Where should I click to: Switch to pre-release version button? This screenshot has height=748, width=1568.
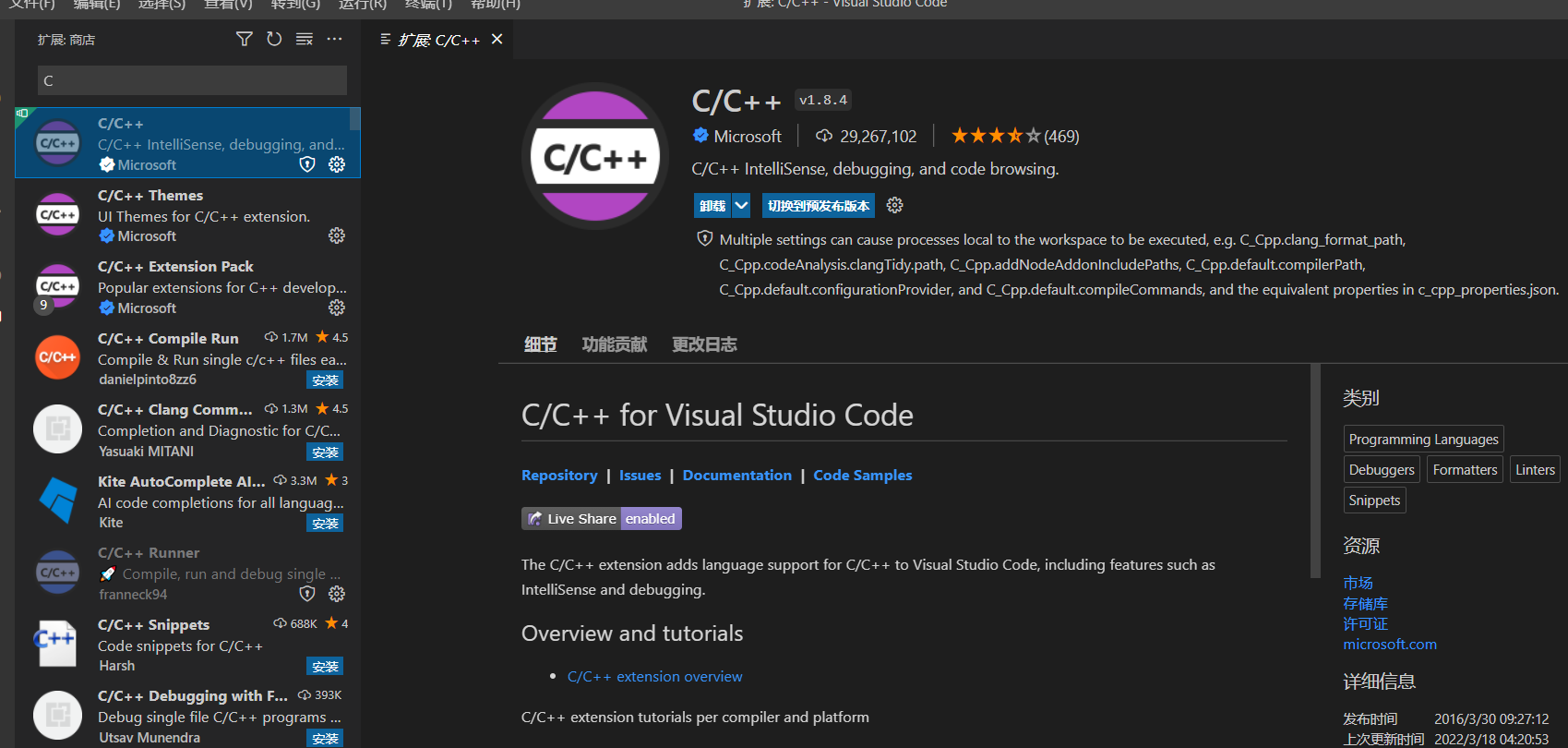click(819, 205)
